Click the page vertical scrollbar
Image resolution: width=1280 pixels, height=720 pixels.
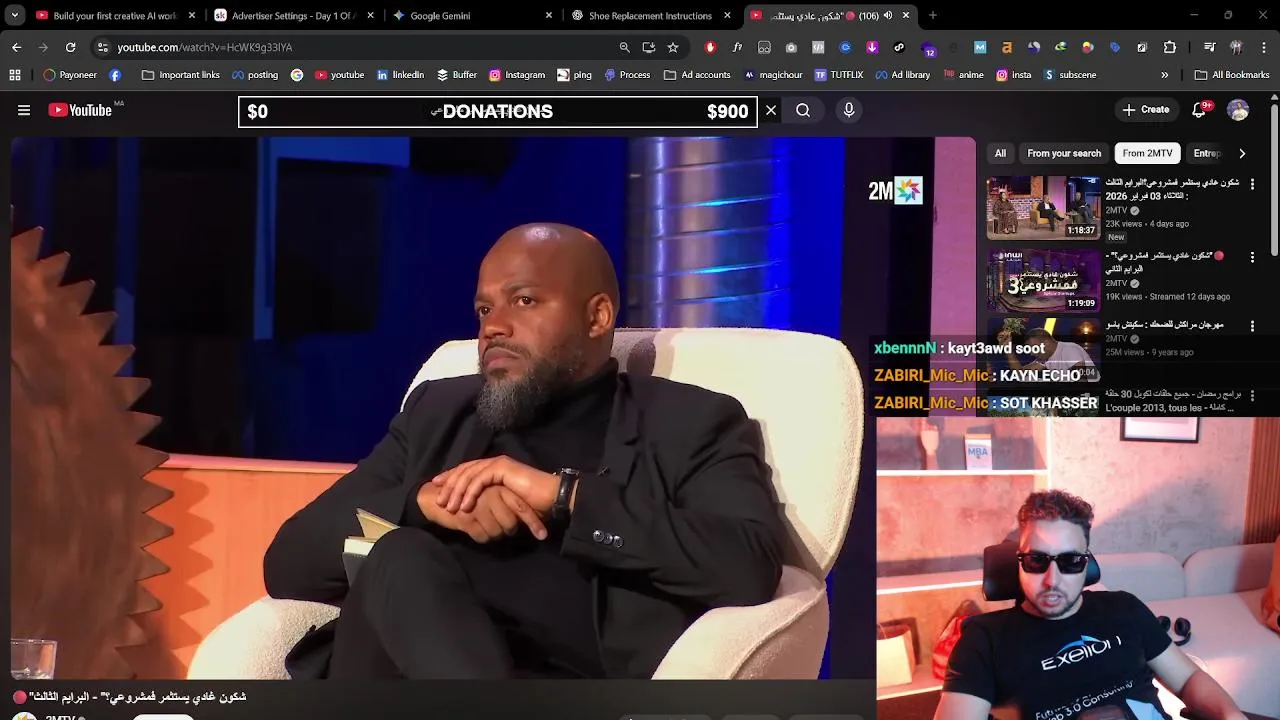pyautogui.click(x=1274, y=178)
